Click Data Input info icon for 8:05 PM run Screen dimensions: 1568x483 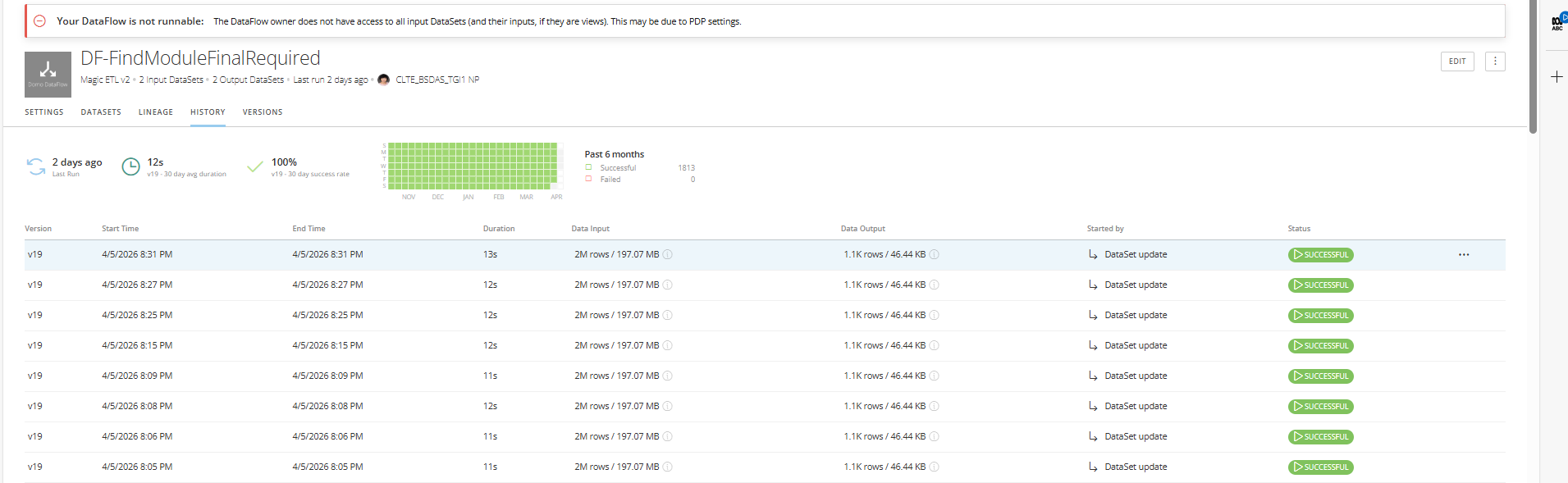pos(668,467)
